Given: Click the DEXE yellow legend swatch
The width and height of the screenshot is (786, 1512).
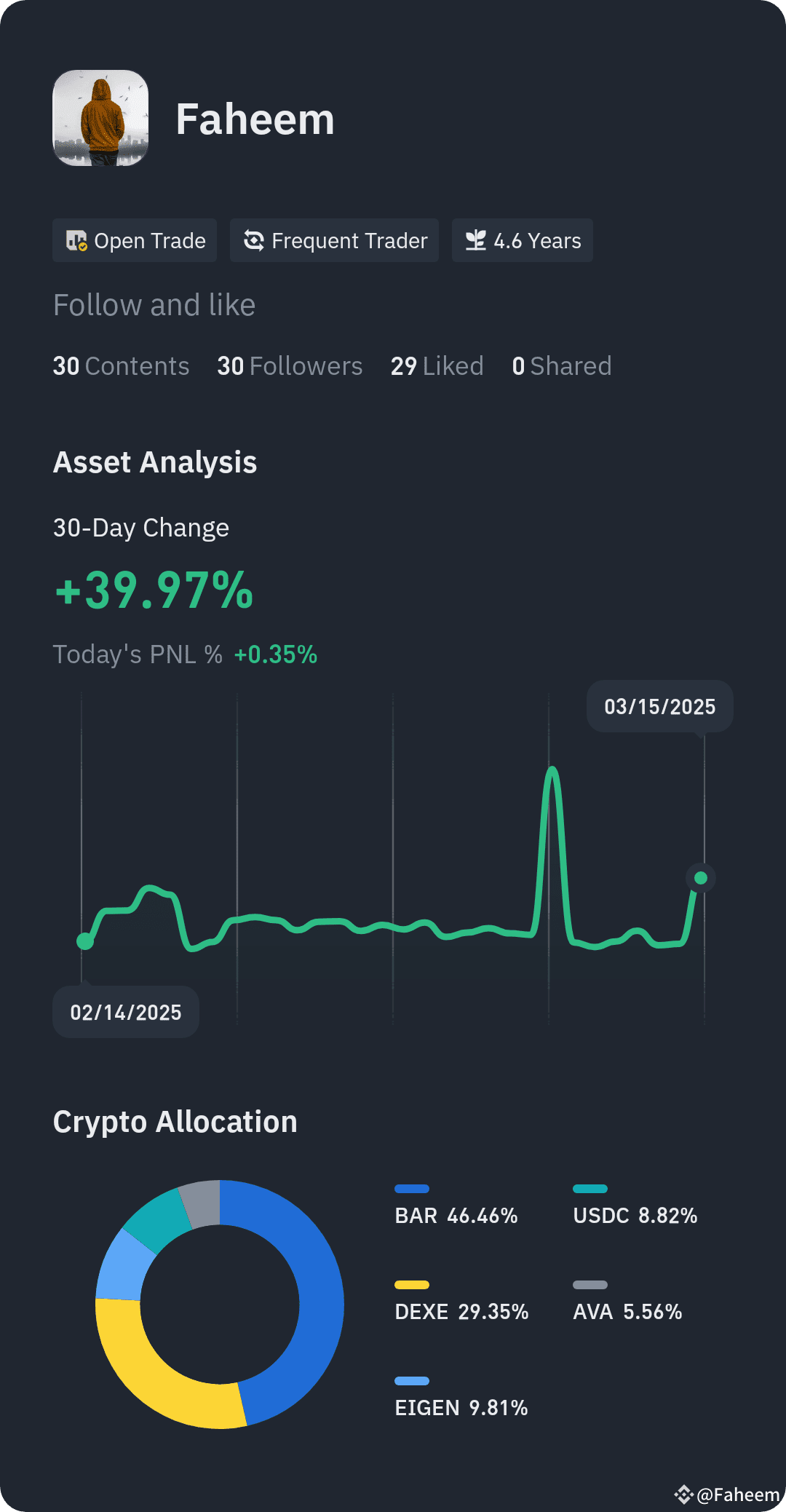Looking at the screenshot, I should pos(412,1285).
